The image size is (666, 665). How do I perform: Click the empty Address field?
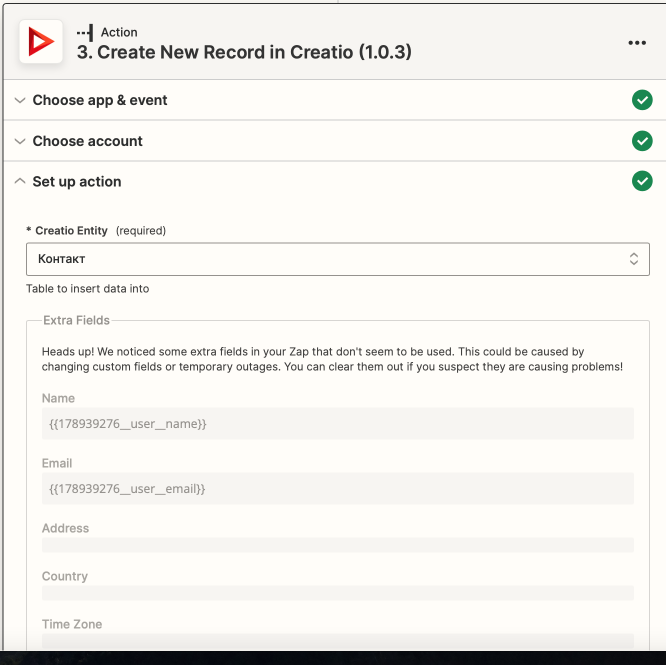[337, 545]
